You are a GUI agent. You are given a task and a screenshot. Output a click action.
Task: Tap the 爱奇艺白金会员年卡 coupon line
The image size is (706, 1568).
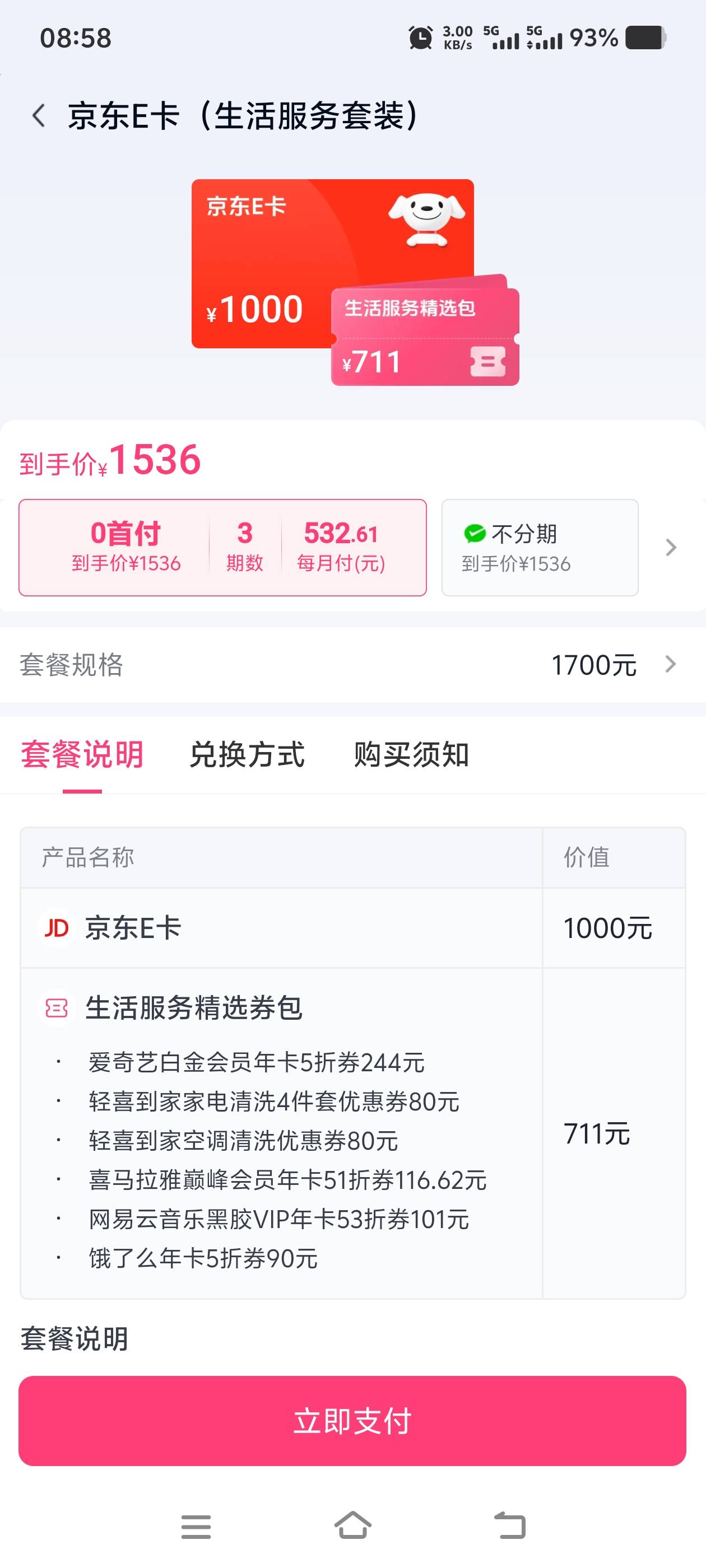[257, 1063]
